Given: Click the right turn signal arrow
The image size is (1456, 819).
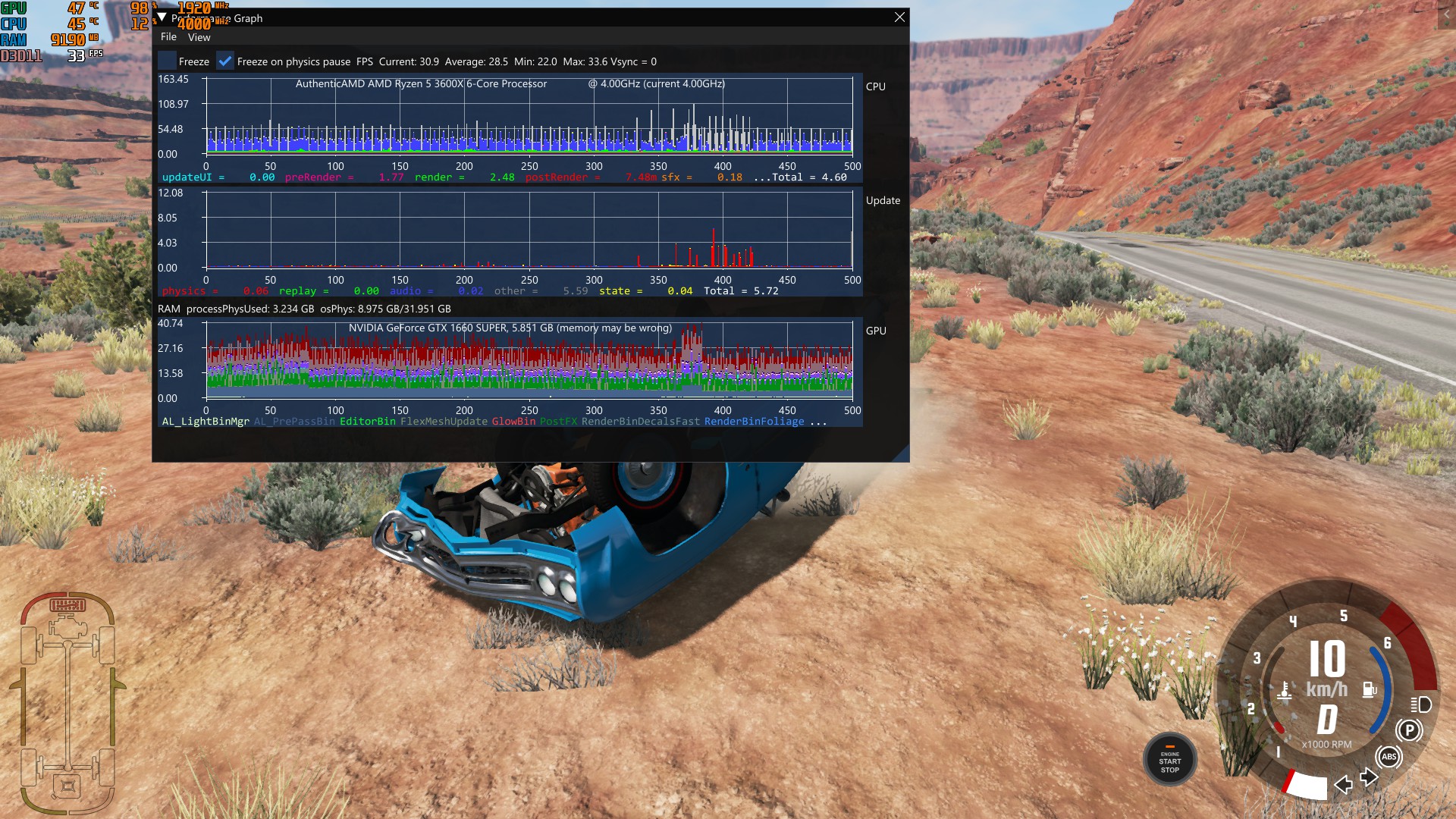Looking at the screenshot, I should [1369, 777].
